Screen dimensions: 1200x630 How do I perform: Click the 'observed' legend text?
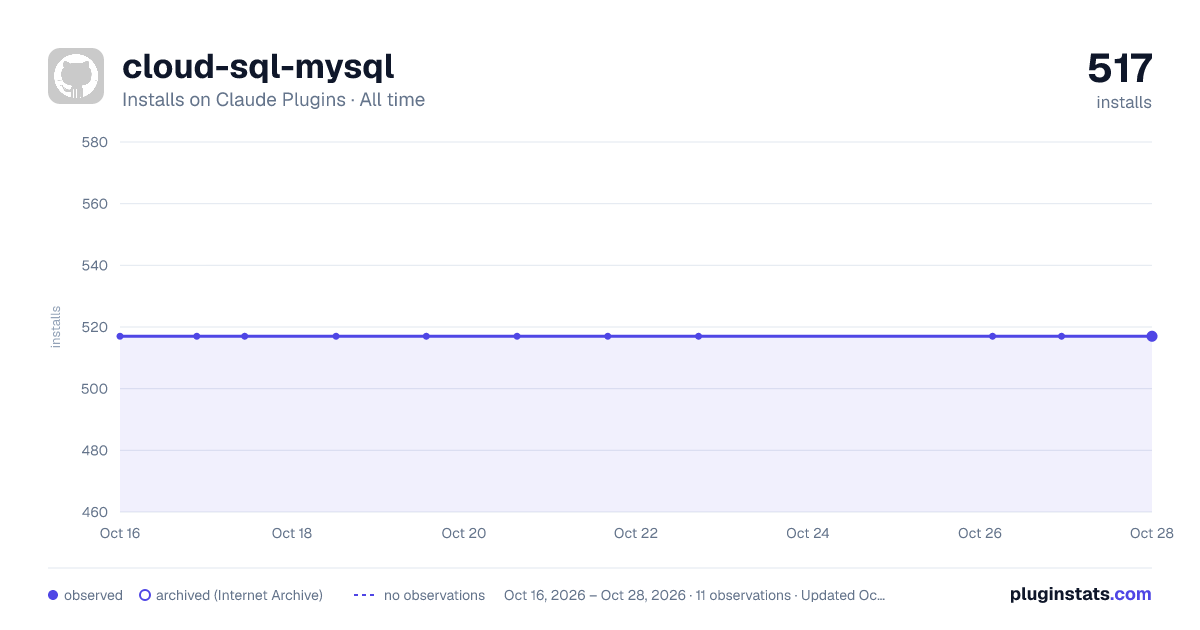click(93, 595)
